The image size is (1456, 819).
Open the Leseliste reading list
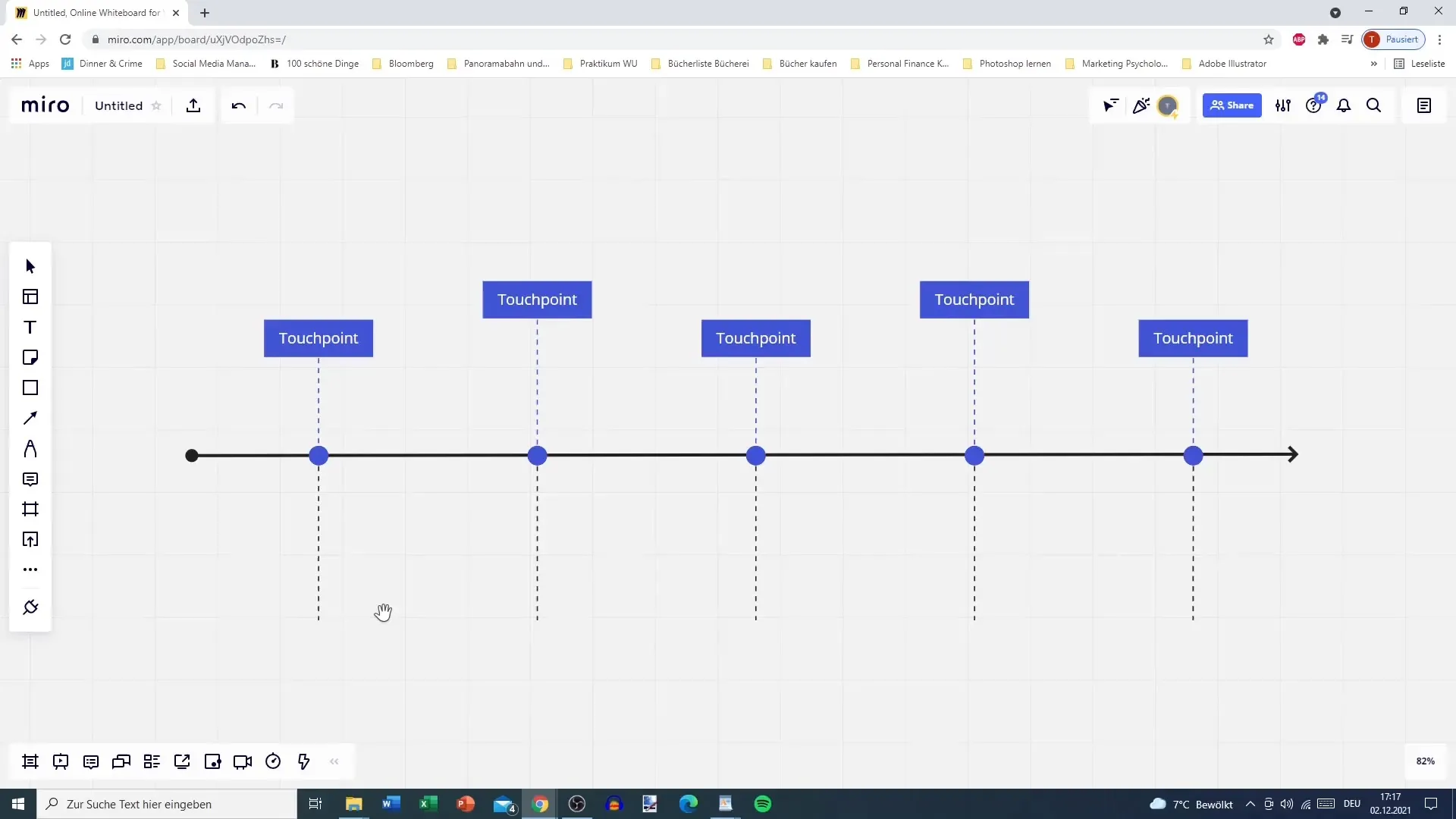click(1420, 64)
